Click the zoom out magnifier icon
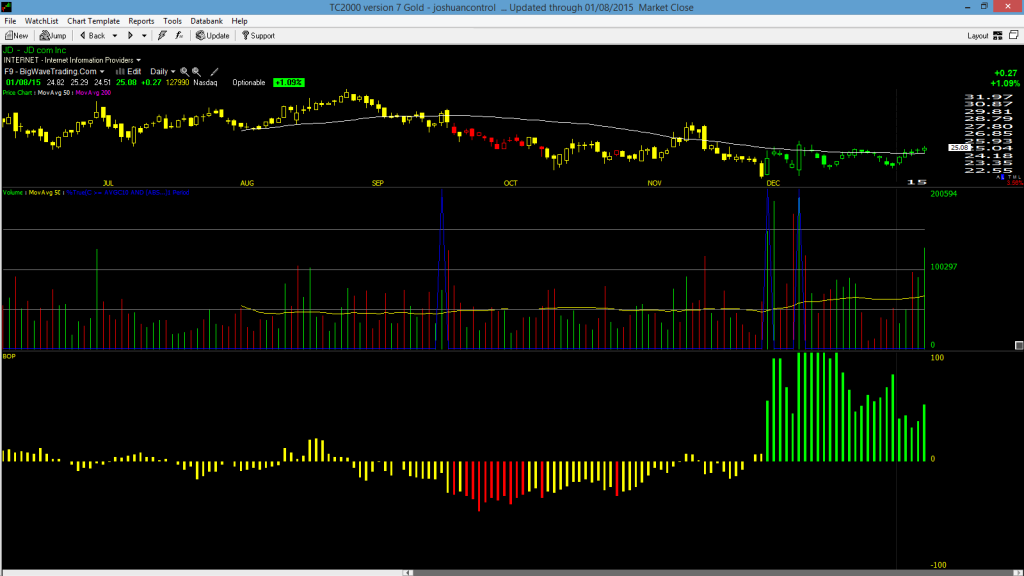1024x576 pixels. coord(197,72)
